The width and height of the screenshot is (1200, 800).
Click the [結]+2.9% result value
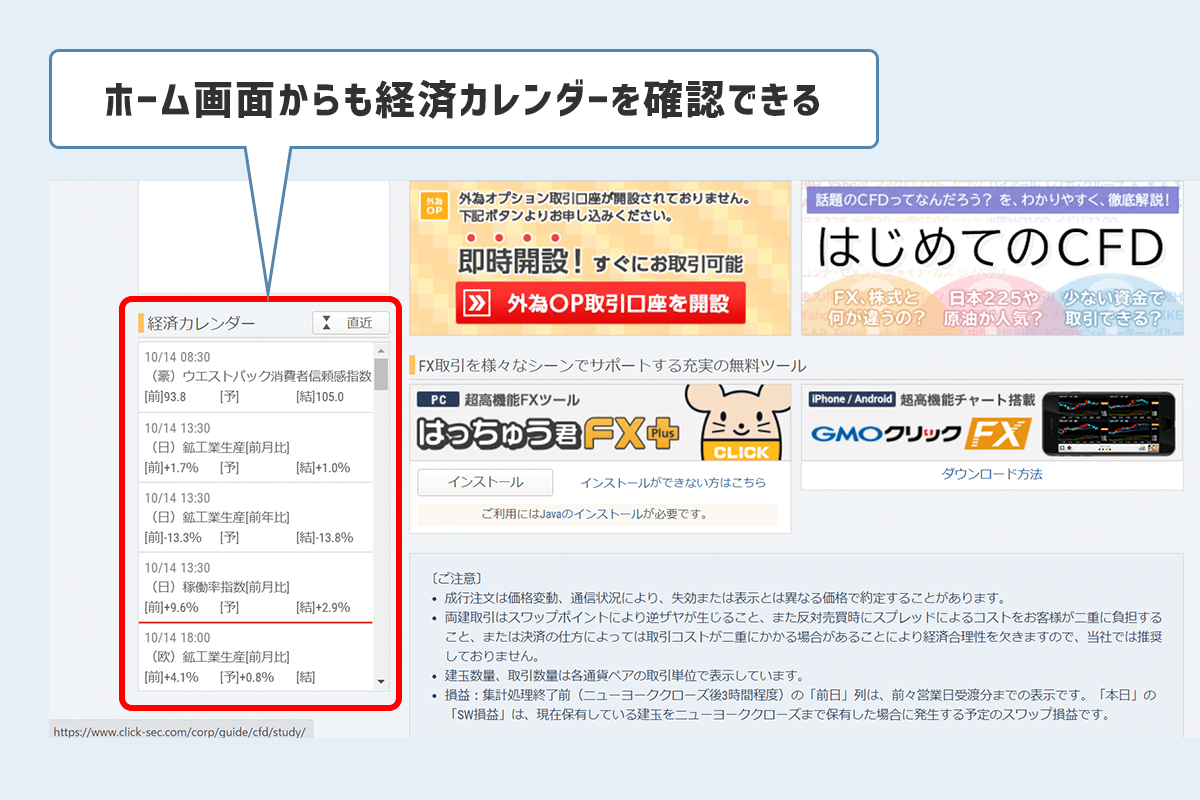pos(323,607)
